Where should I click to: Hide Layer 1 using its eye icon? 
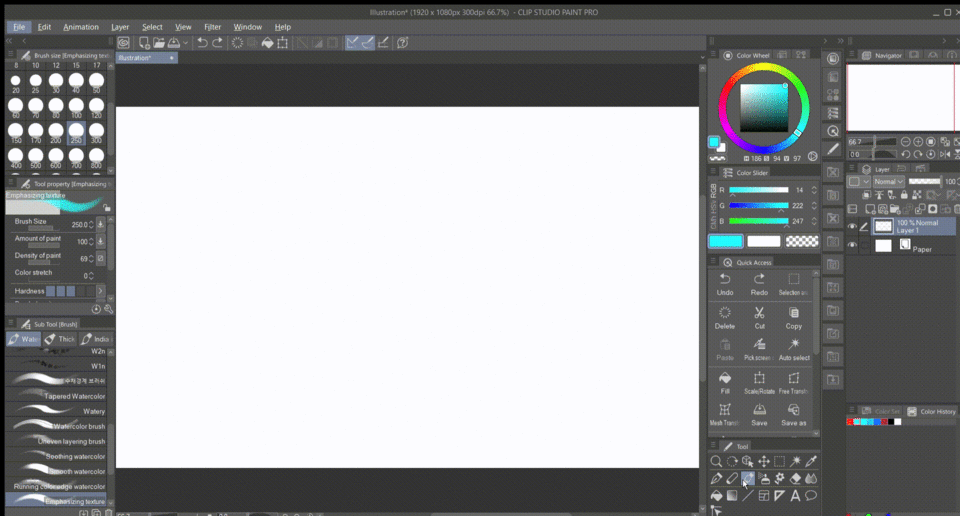[852, 226]
